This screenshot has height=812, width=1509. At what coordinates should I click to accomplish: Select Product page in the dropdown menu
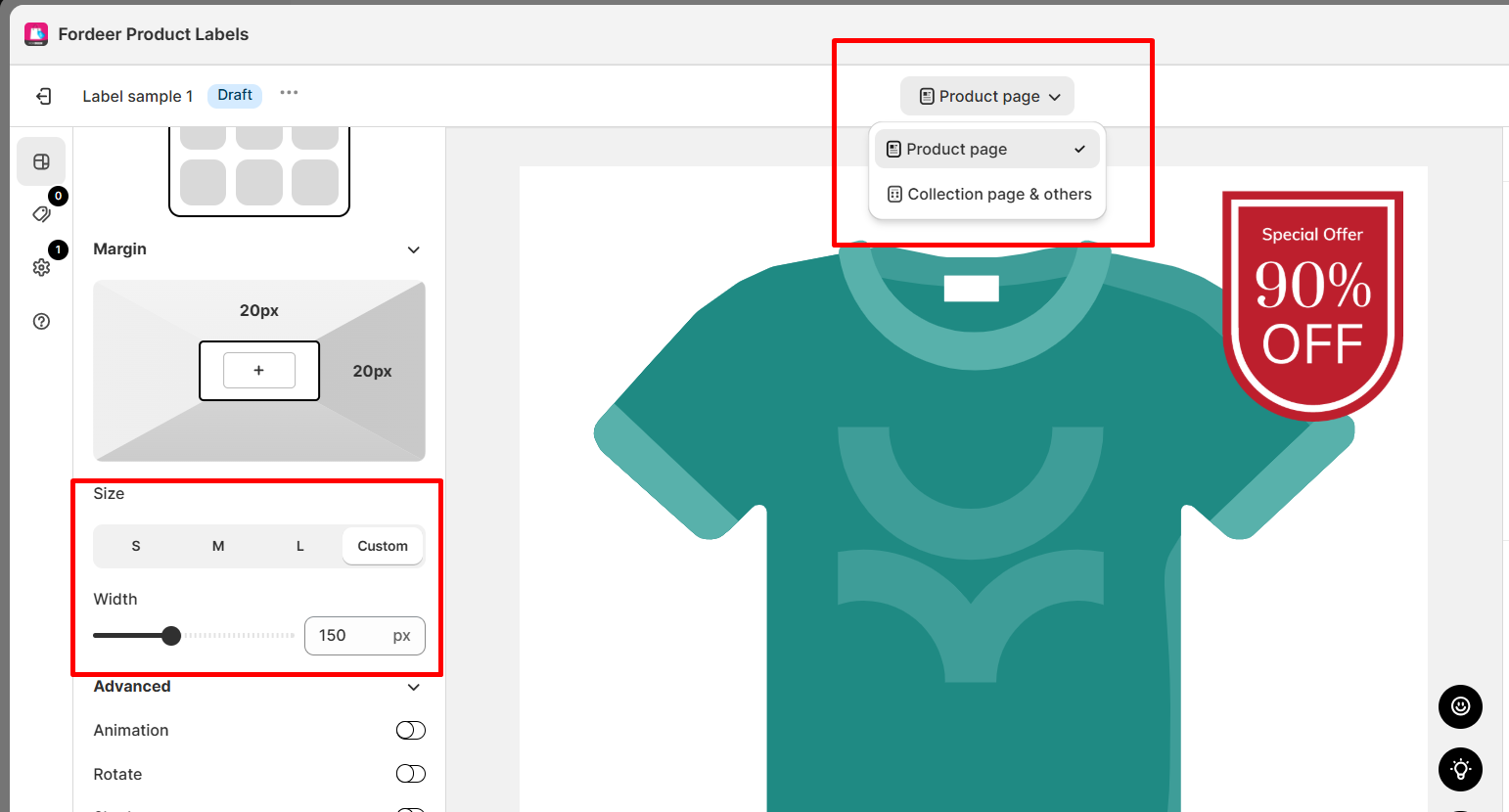coord(987,149)
